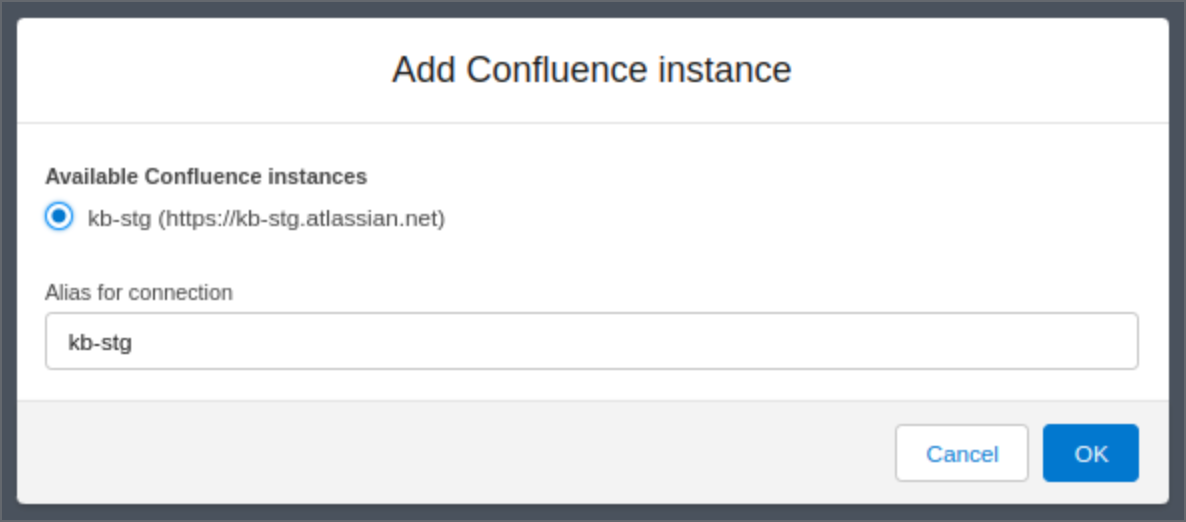
Task: Click the word Available in the heading
Action: tap(92, 177)
